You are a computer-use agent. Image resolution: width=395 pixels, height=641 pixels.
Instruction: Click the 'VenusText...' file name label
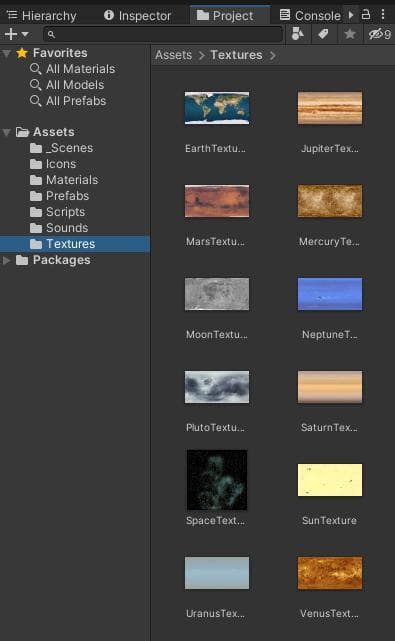(329, 614)
